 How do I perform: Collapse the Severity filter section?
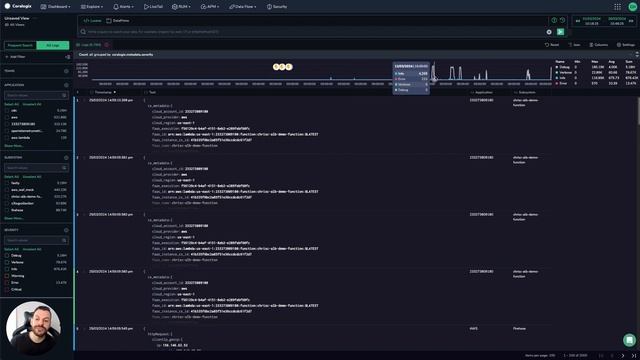(x=66, y=230)
